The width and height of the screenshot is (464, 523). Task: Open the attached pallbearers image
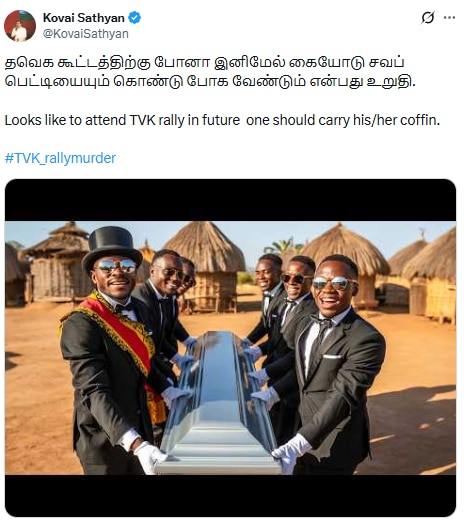pos(230,348)
